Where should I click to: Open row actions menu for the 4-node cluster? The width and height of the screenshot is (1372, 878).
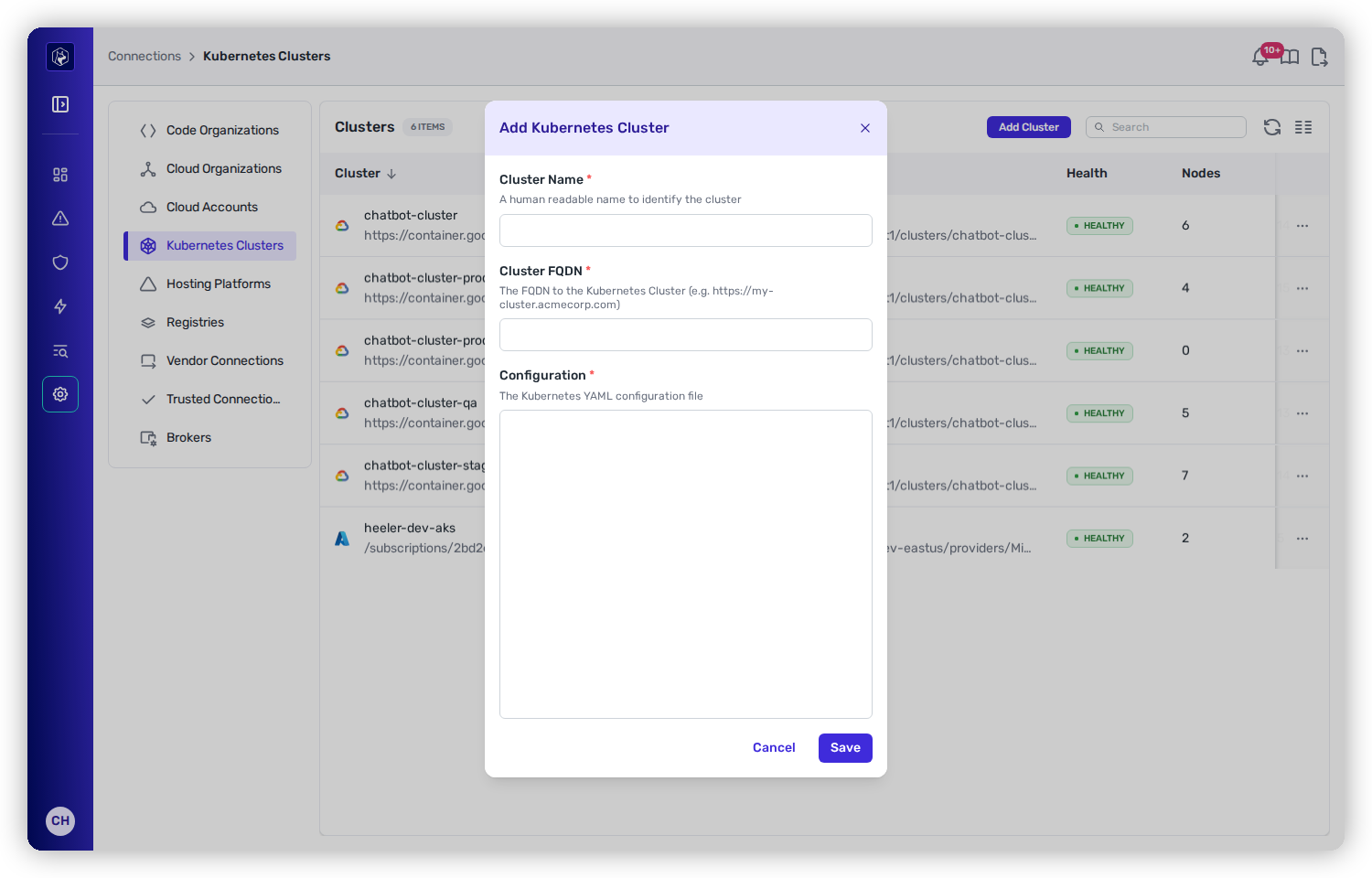tap(1302, 288)
